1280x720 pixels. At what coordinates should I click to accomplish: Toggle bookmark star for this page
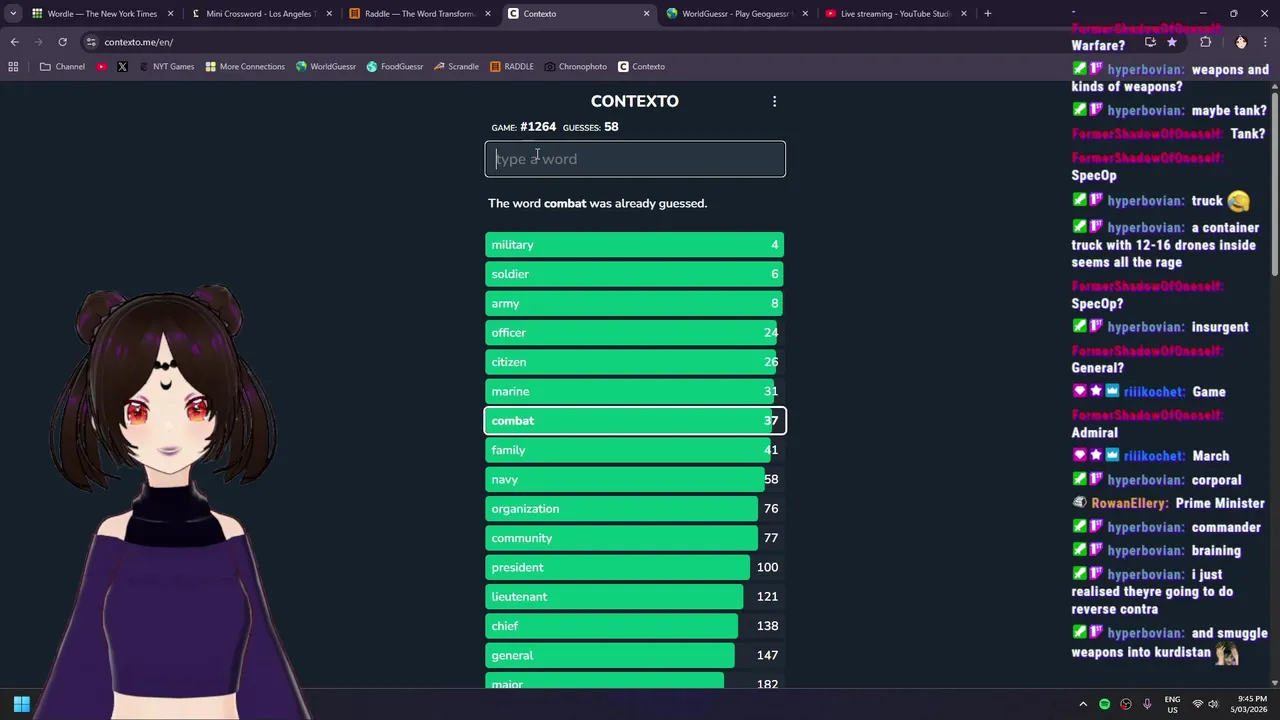pyautogui.click(x=1172, y=42)
